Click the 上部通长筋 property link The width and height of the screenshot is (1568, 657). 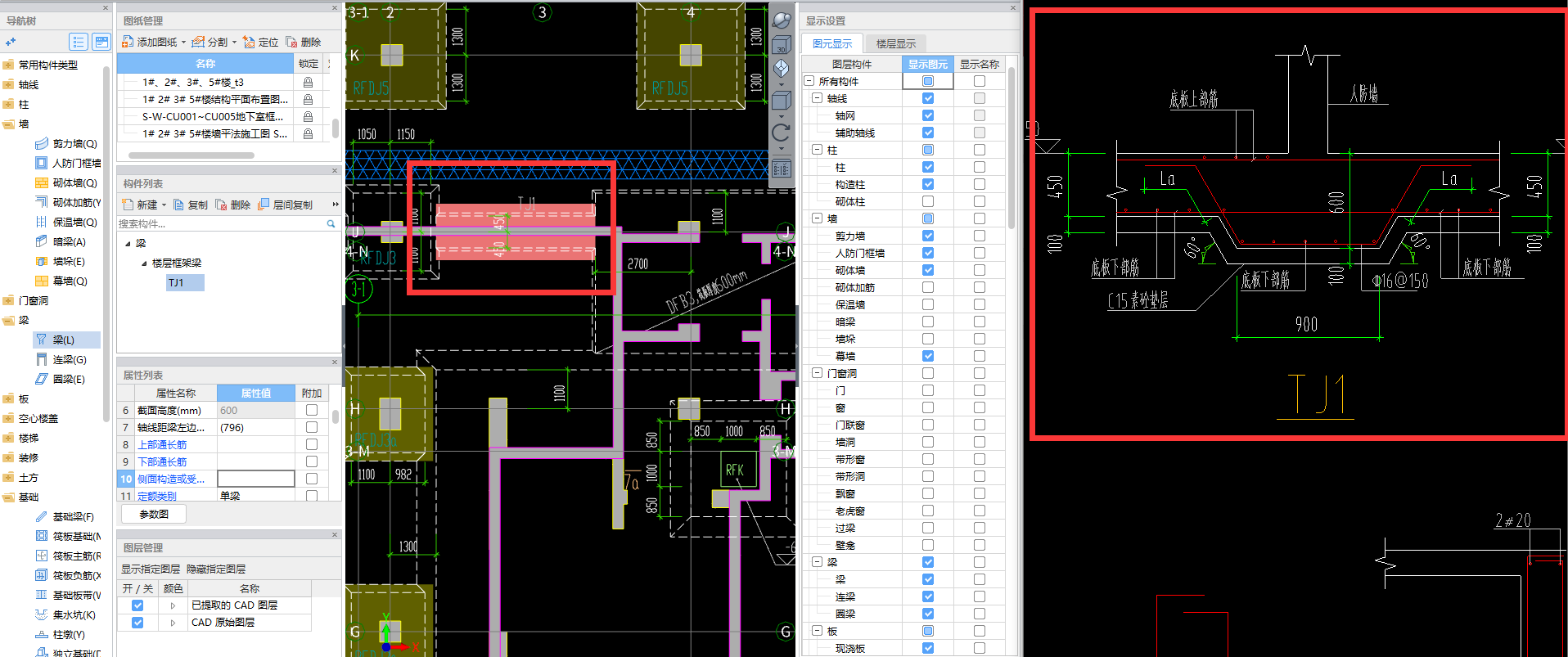pyautogui.click(x=162, y=444)
